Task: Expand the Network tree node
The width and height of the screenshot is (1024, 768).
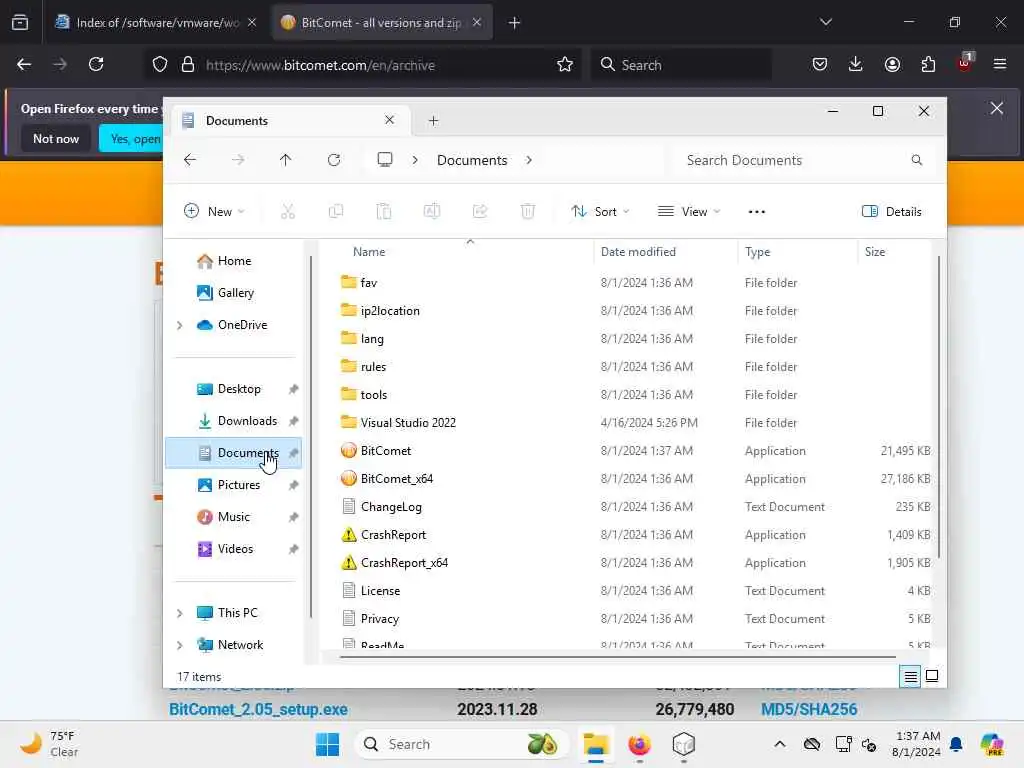Action: click(180, 645)
